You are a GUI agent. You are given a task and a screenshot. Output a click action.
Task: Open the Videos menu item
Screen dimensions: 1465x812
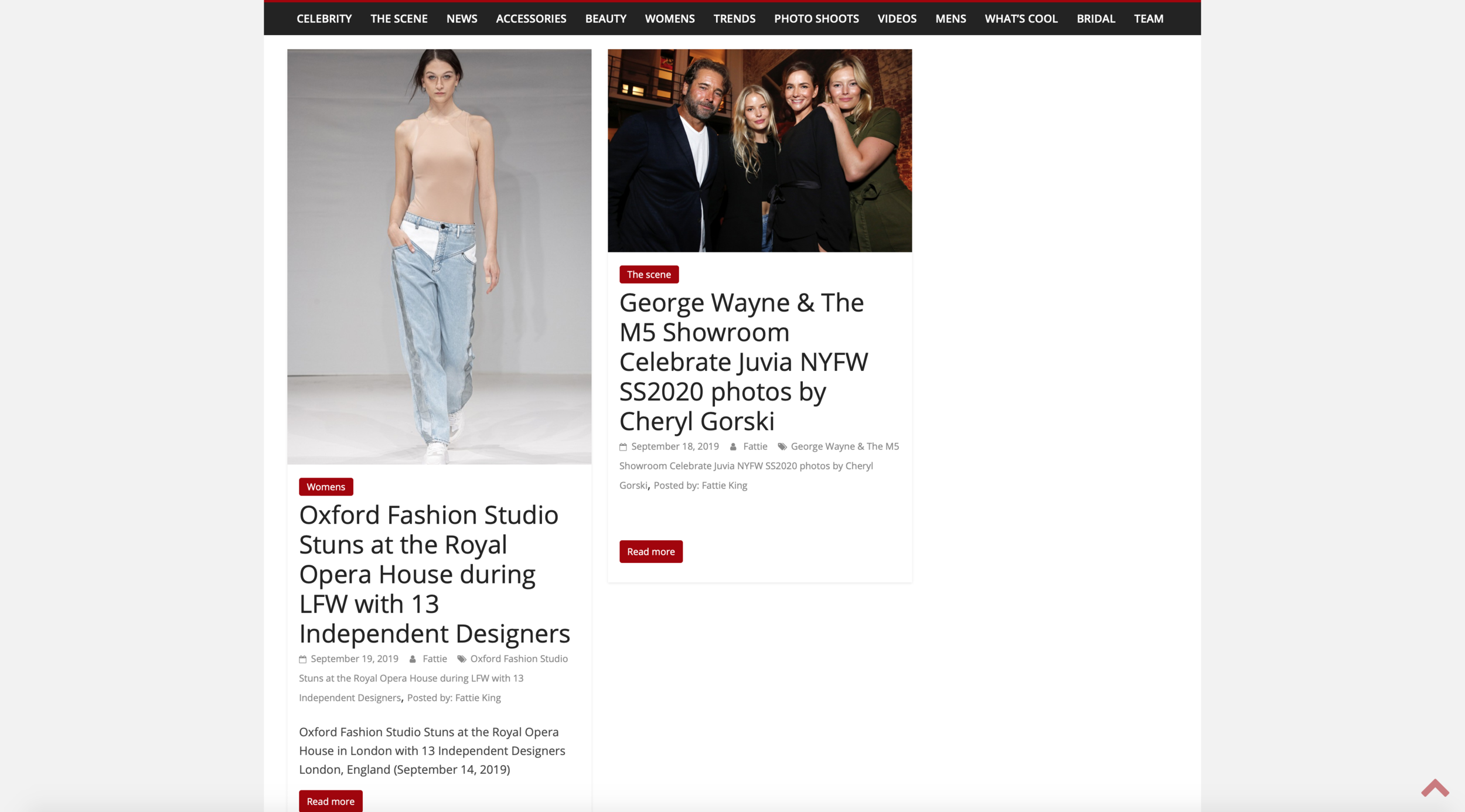897,19
